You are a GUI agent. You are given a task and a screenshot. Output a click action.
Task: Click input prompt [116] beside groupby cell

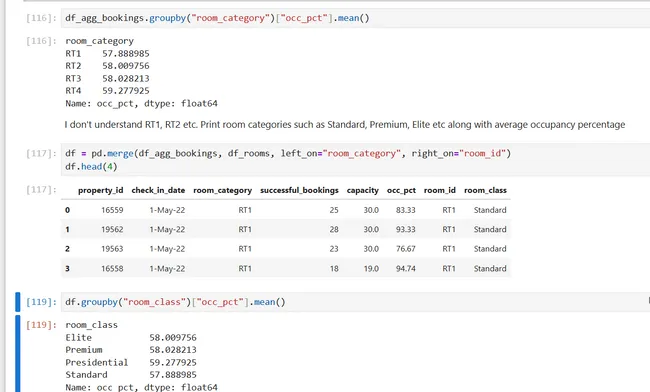(41, 18)
